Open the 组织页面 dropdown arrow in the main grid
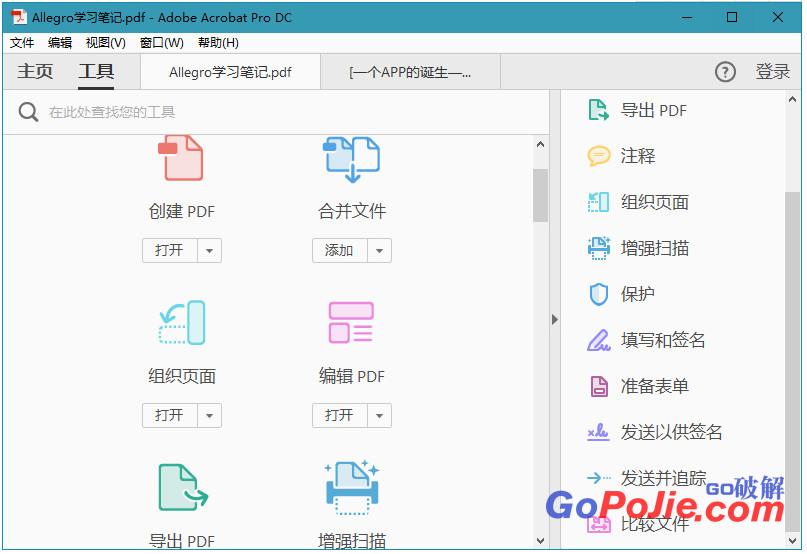 click(x=209, y=416)
